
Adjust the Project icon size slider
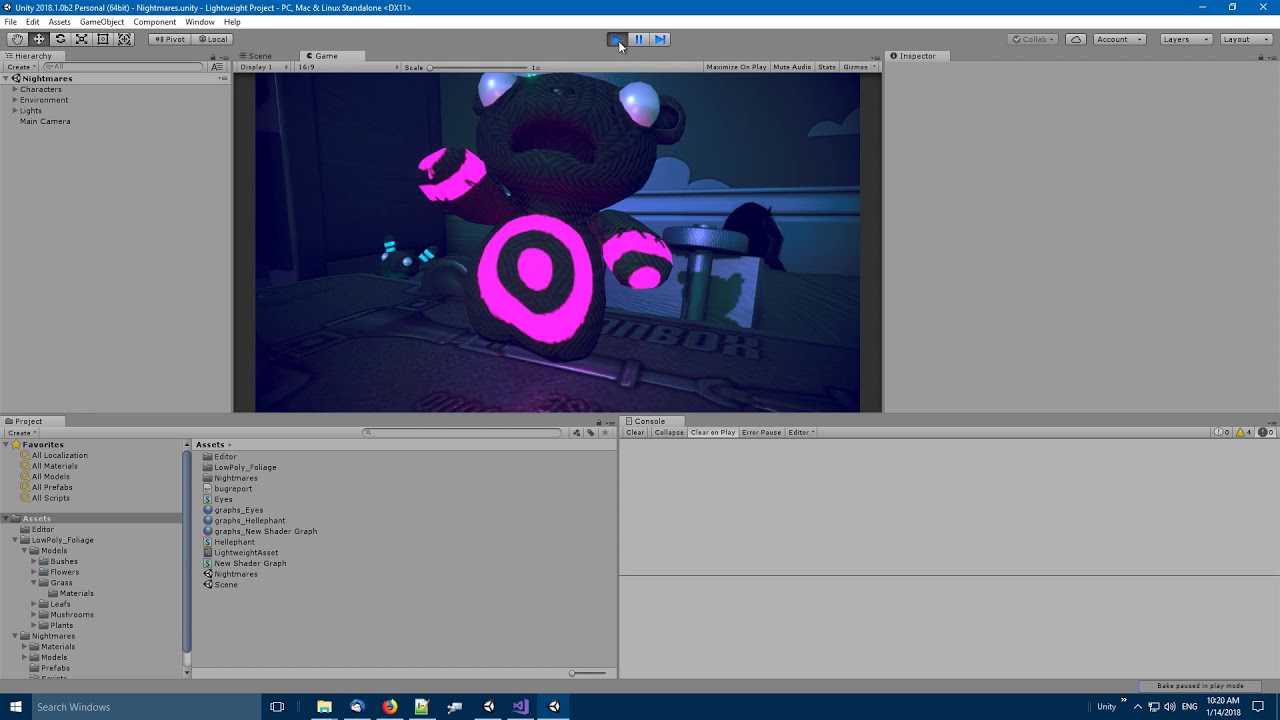point(588,673)
